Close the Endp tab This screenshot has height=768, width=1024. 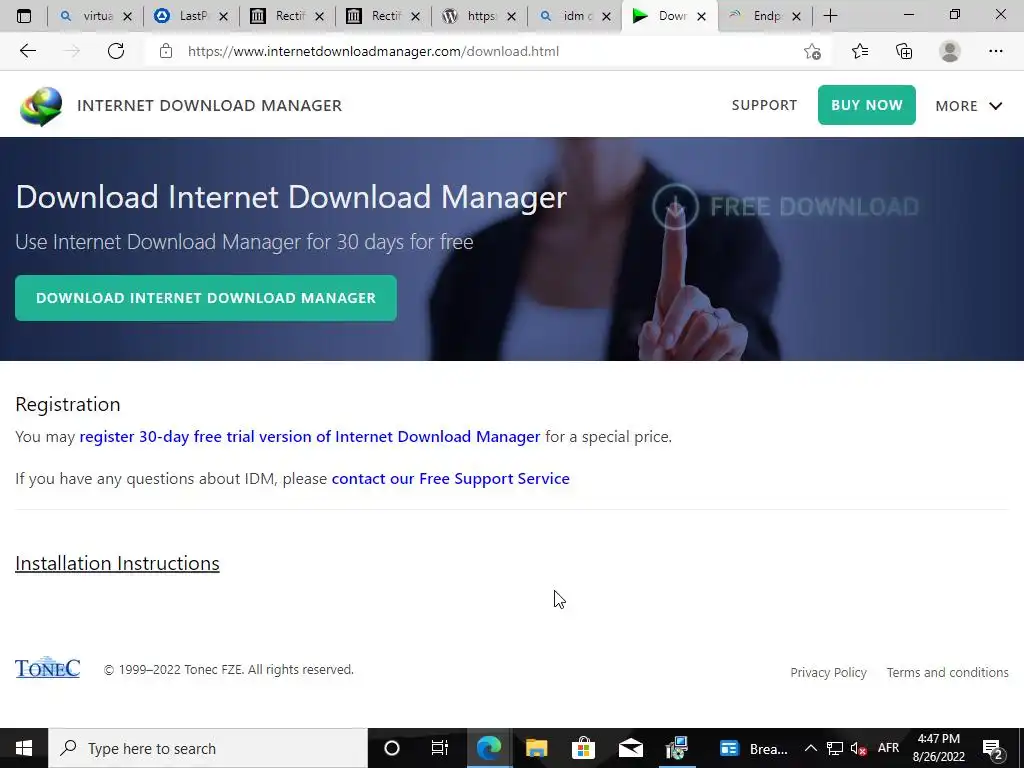coord(796,16)
